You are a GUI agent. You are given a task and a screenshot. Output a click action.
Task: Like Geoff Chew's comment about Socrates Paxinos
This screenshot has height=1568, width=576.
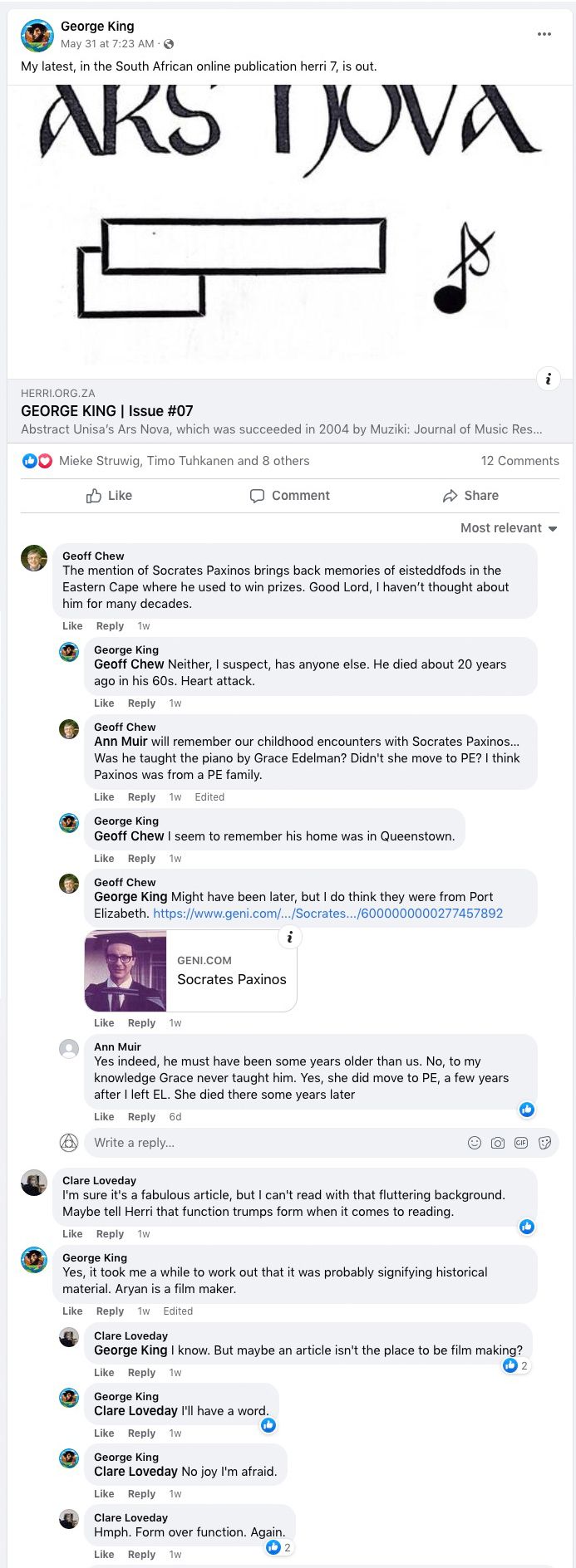click(72, 626)
